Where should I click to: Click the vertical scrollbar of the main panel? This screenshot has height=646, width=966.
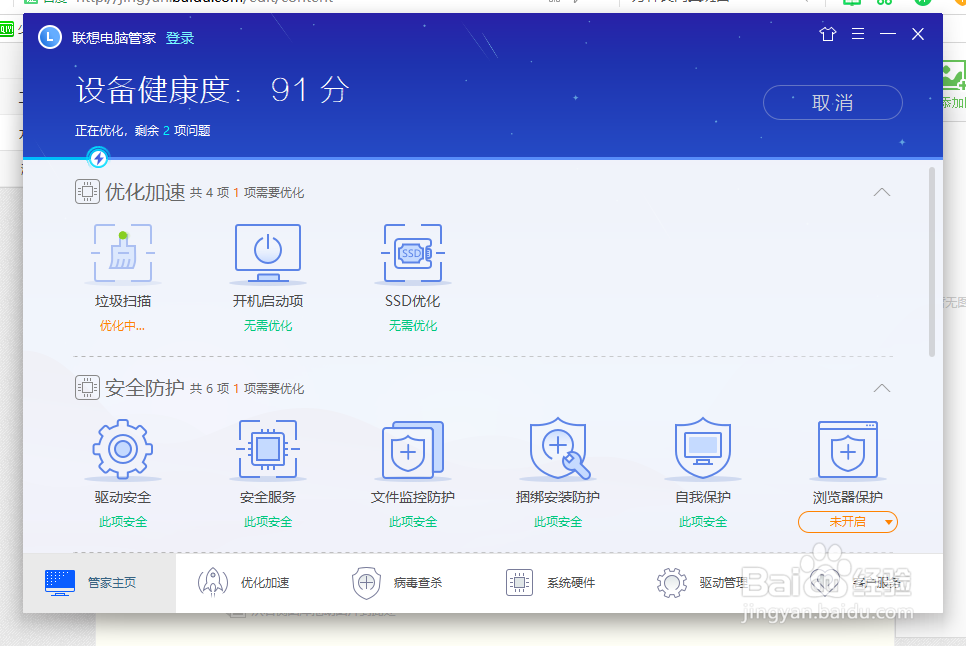[932, 262]
